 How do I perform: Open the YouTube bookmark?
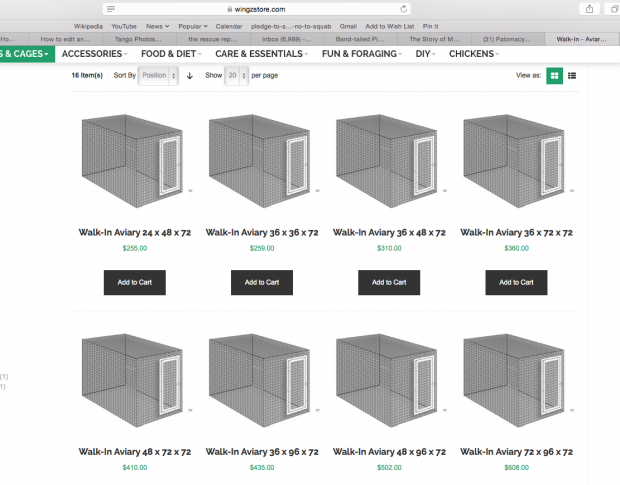(124, 26)
